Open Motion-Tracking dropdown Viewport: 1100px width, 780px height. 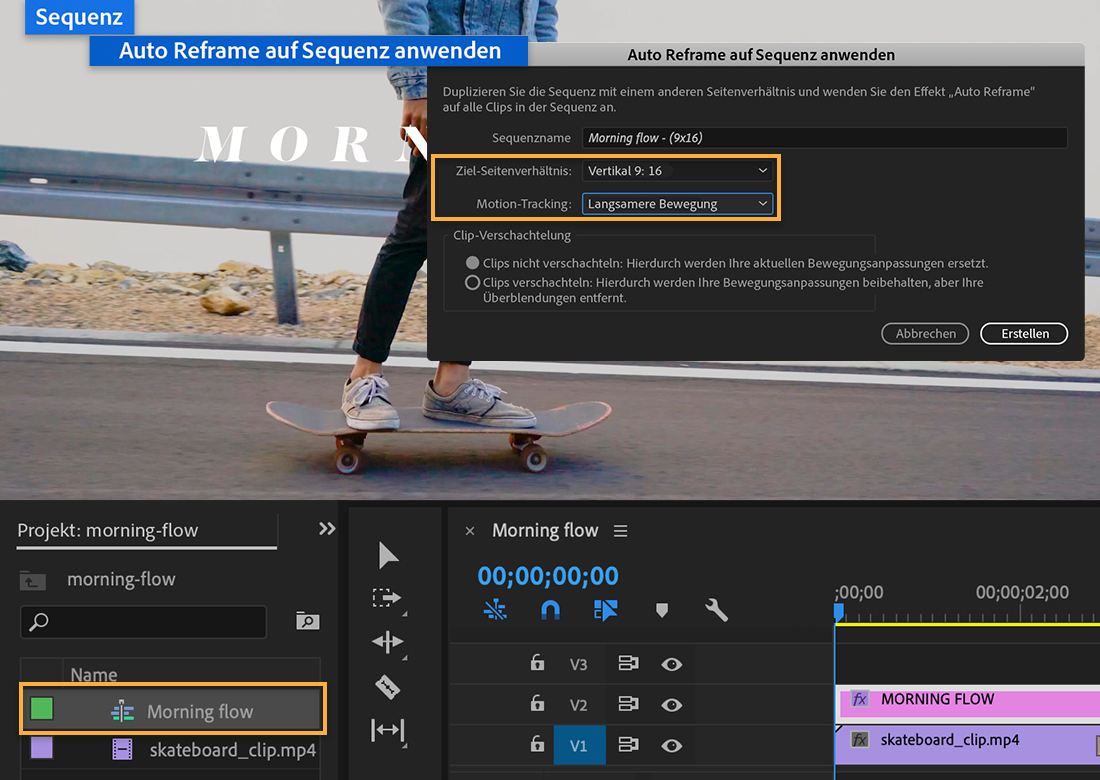point(677,204)
